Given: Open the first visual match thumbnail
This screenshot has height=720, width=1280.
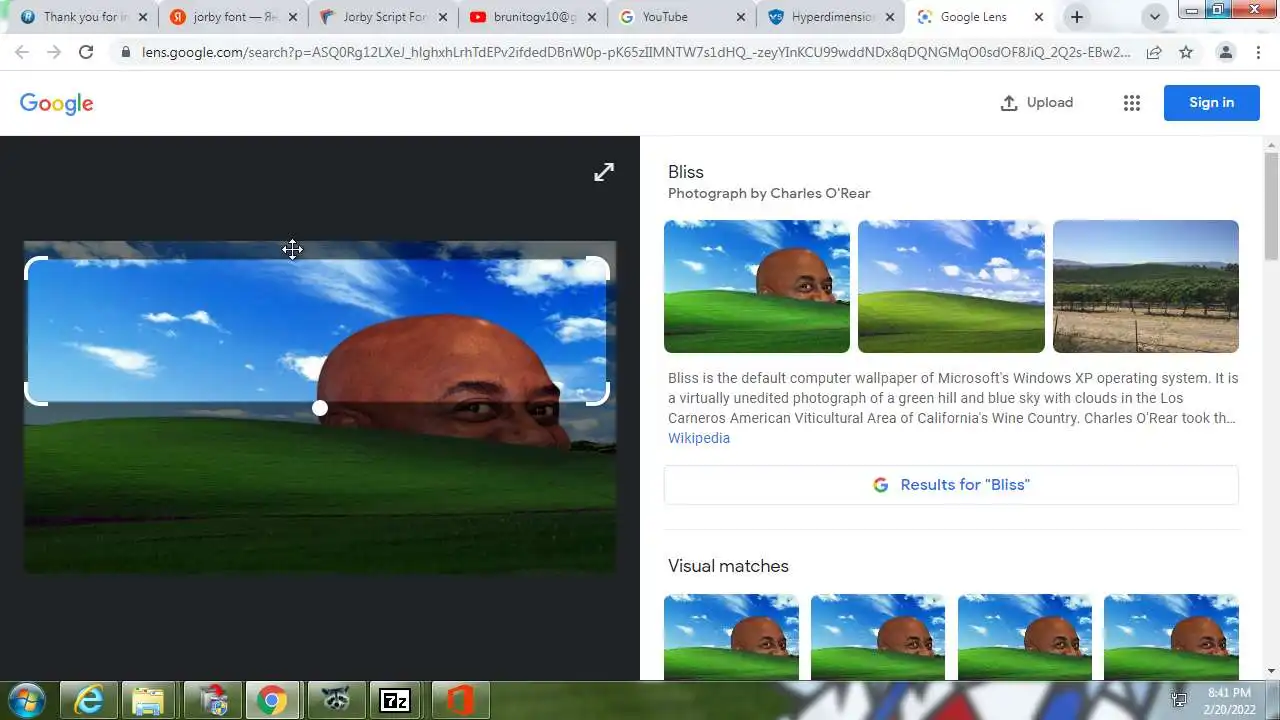Looking at the screenshot, I should coord(731,637).
